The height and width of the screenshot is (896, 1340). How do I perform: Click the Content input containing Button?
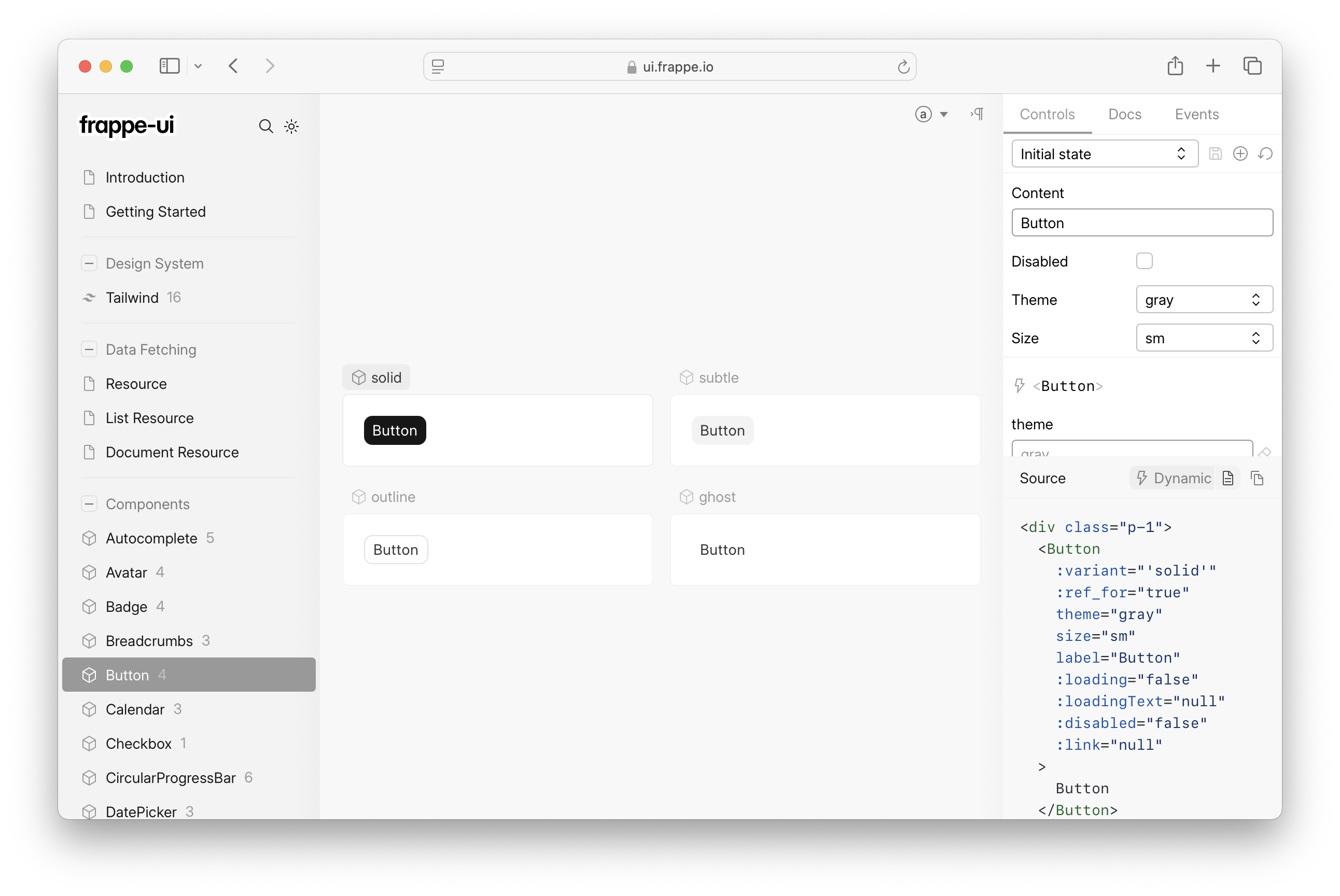tap(1141, 222)
